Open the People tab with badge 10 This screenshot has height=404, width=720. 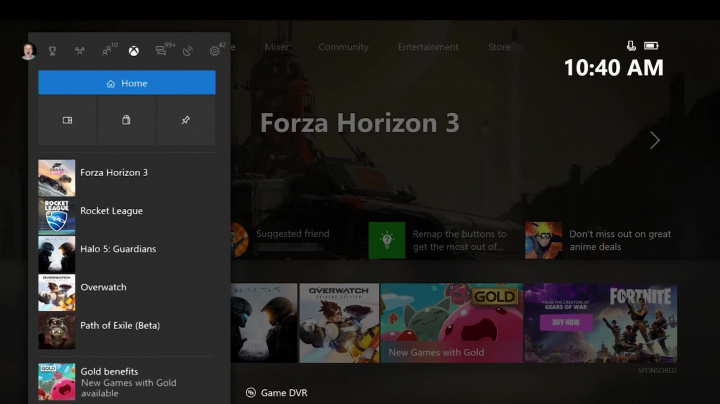[108, 50]
